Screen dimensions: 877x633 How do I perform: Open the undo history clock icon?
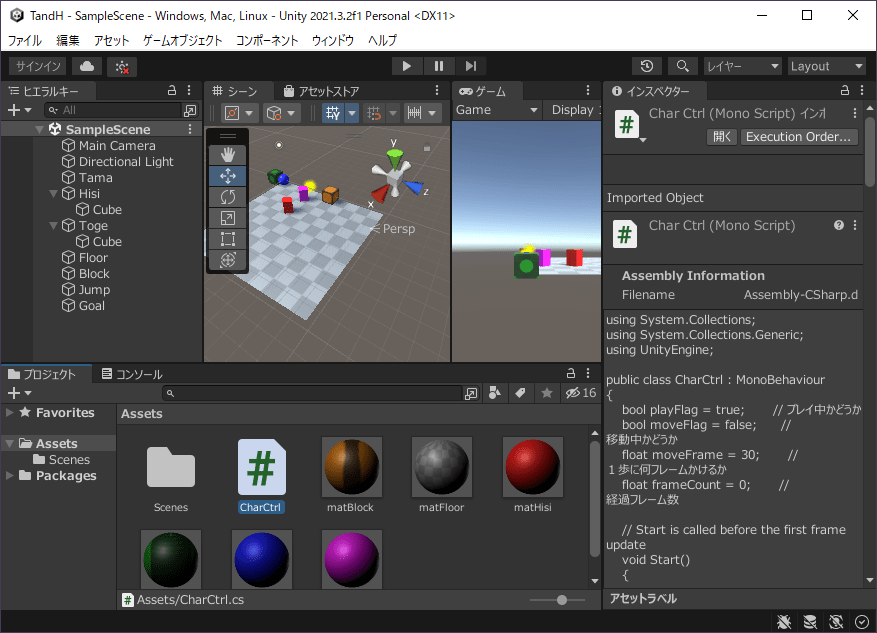coord(647,66)
